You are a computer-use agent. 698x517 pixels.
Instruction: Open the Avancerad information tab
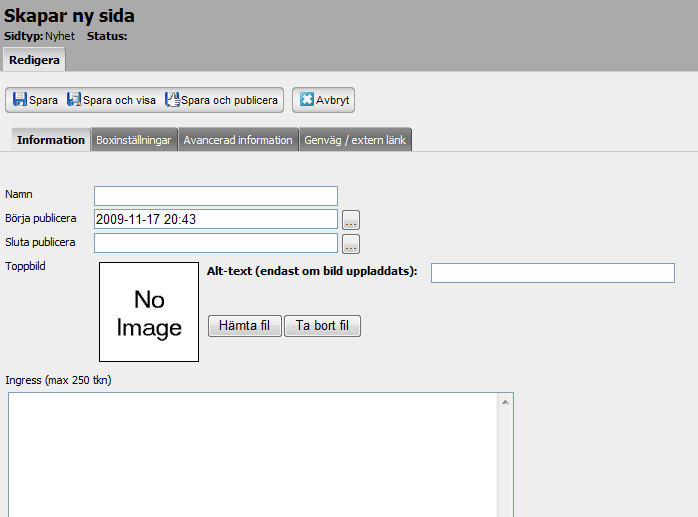tap(238, 140)
